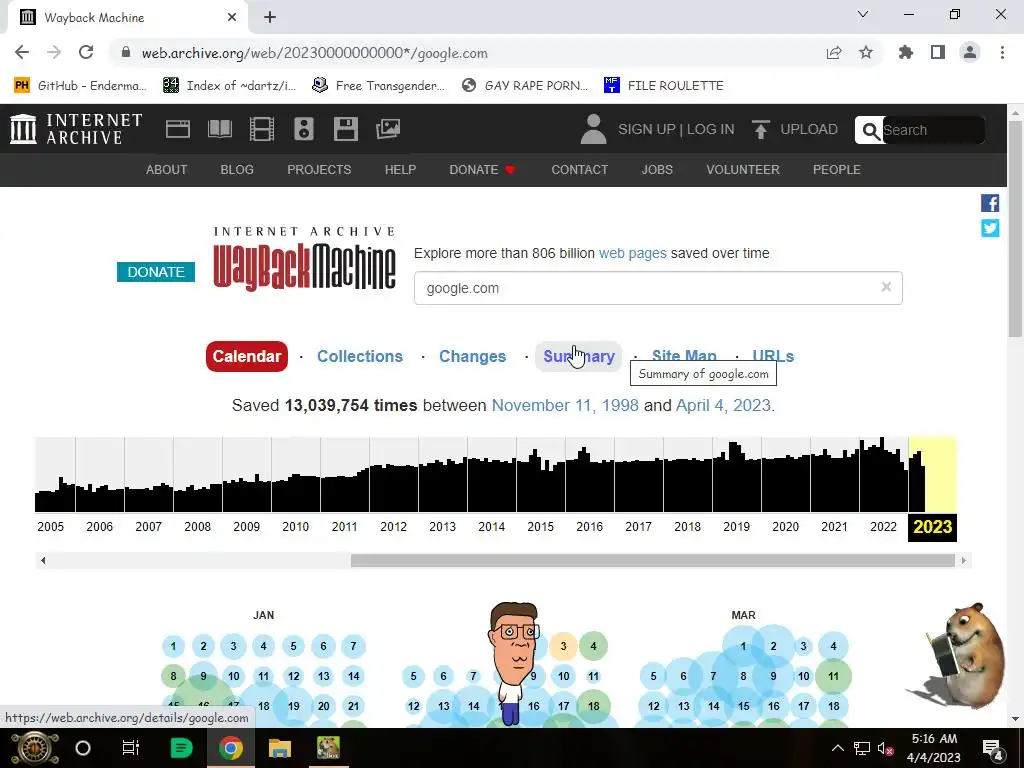The height and width of the screenshot is (768, 1024).
Task: Switch to the URLs tab
Action: 773,355
